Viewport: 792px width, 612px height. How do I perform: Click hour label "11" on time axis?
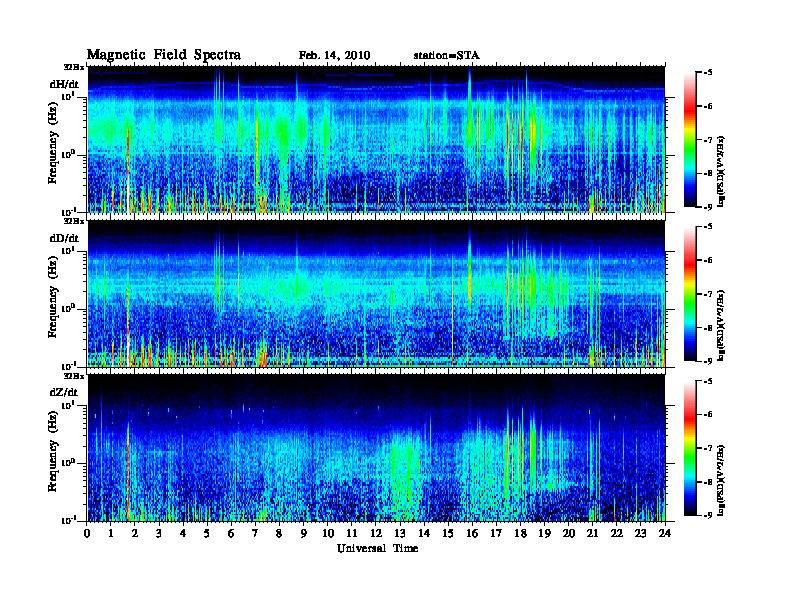click(x=352, y=533)
